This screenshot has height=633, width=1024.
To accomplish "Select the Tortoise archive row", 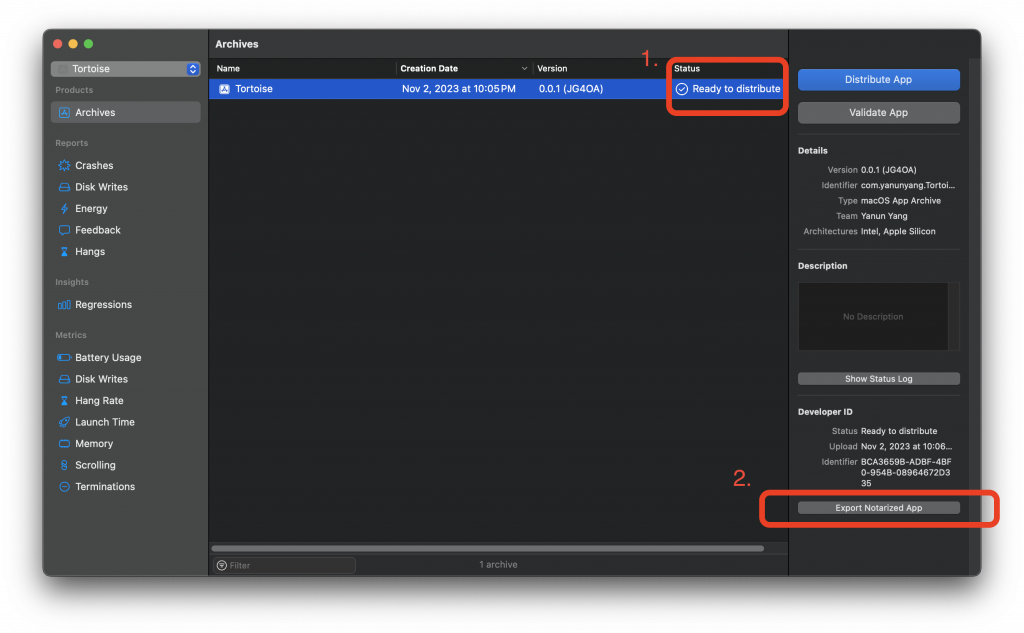I will 498,89.
